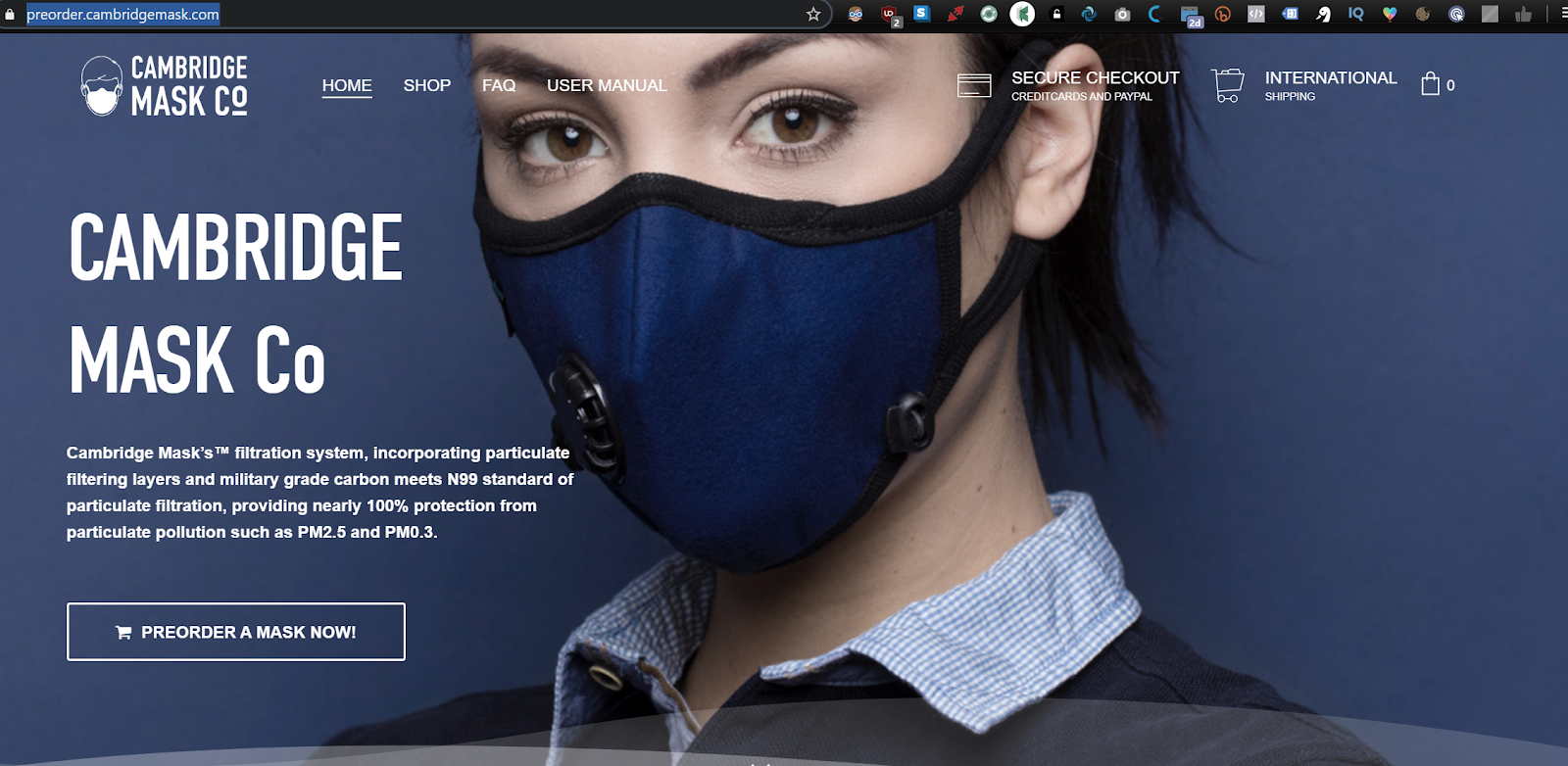Open the grey code brackets extension
The width and height of the screenshot is (1568, 766).
pos(1255,14)
